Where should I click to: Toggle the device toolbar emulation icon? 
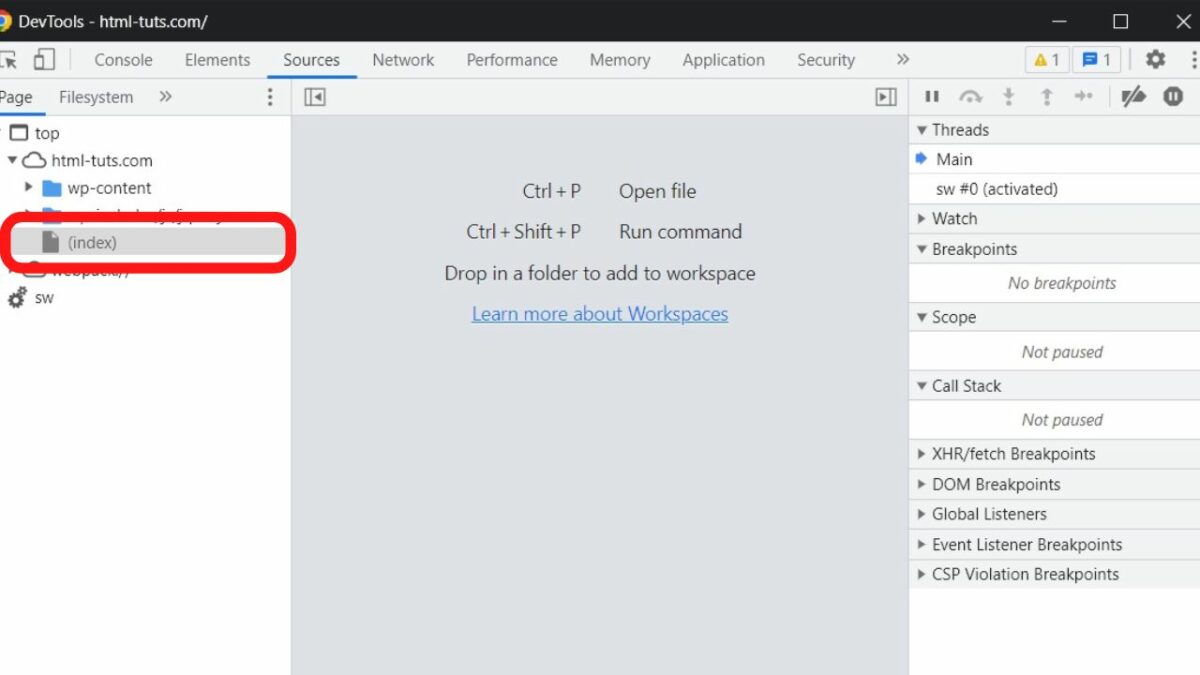[x=42, y=60]
